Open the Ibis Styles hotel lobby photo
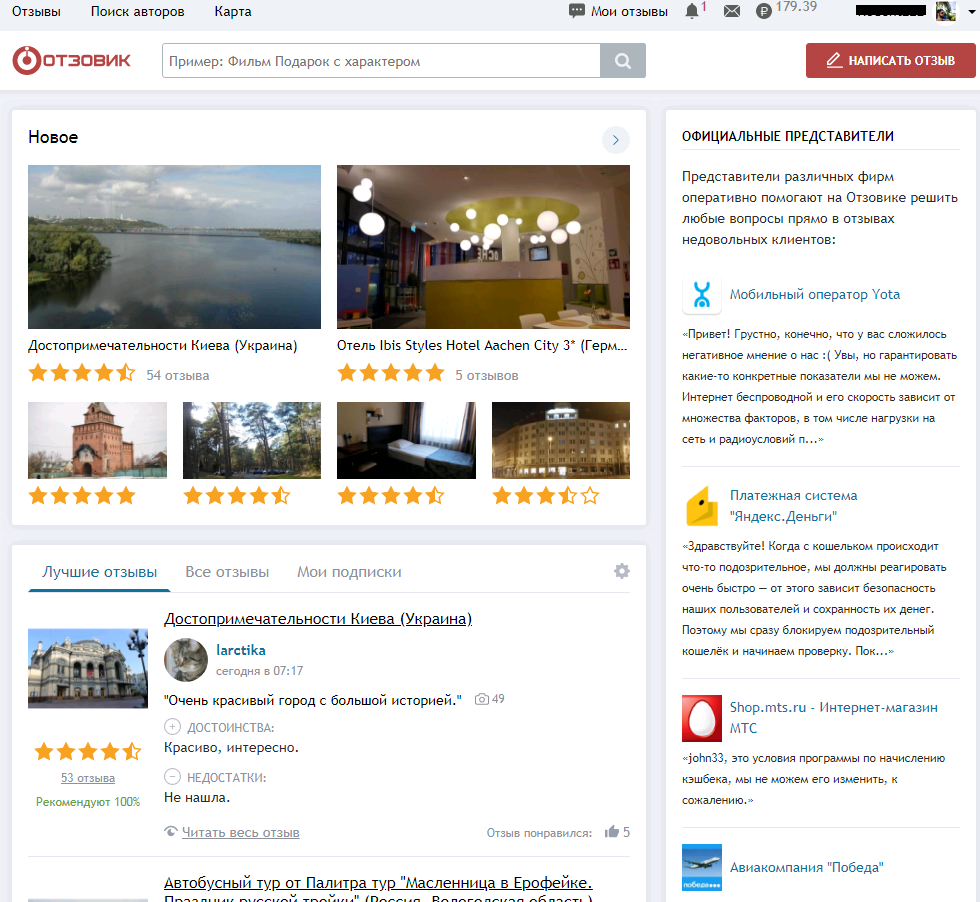The height and width of the screenshot is (902, 980). tap(483, 247)
